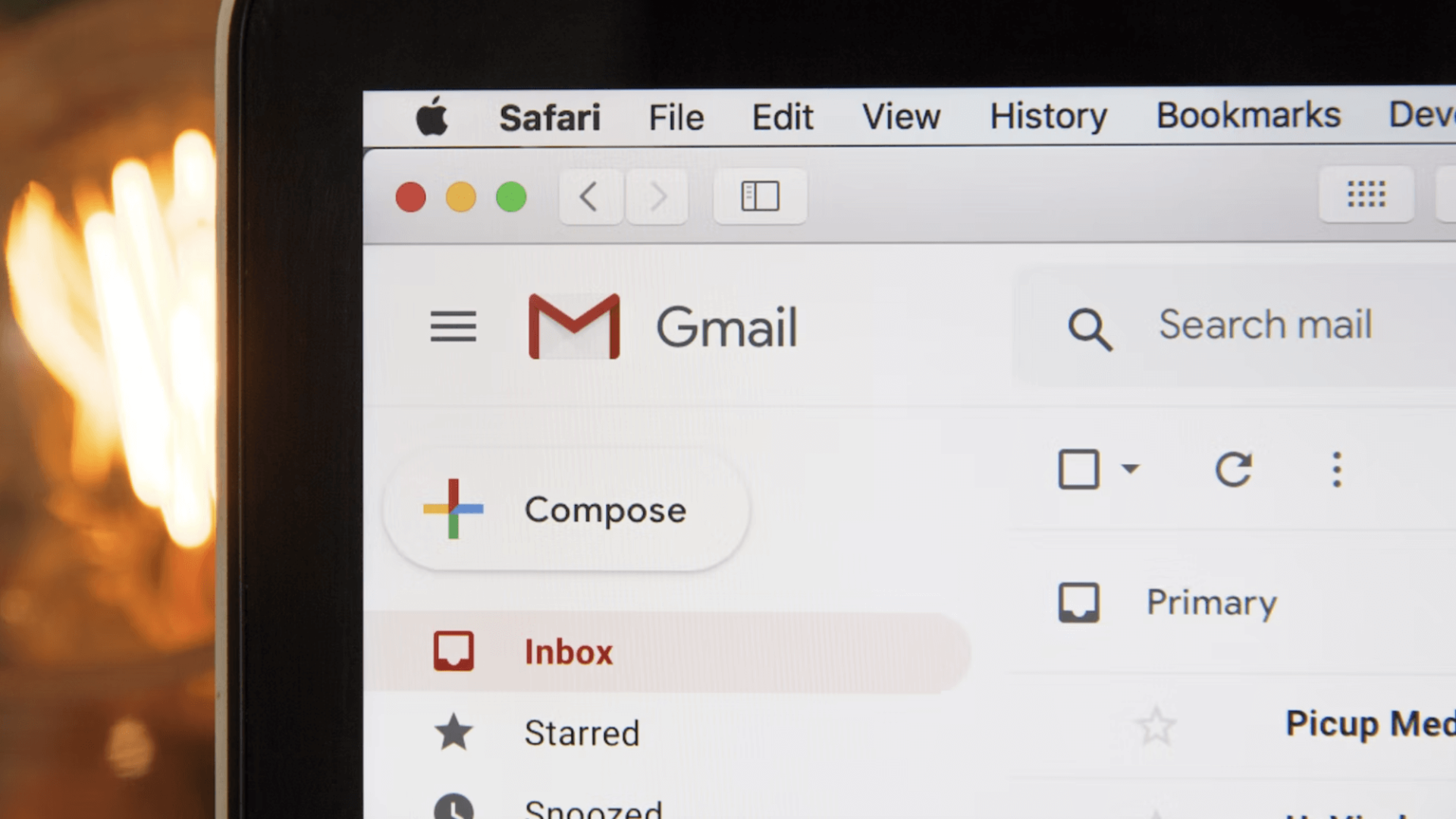Click the refresh emails button
Image resolution: width=1456 pixels, height=819 pixels.
tap(1233, 468)
